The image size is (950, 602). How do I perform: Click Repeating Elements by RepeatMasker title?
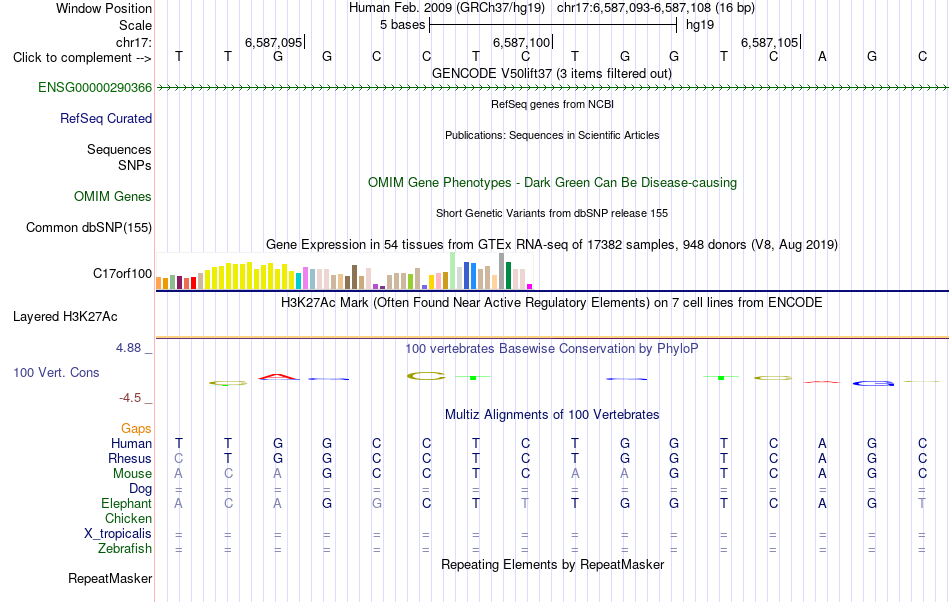(553, 565)
